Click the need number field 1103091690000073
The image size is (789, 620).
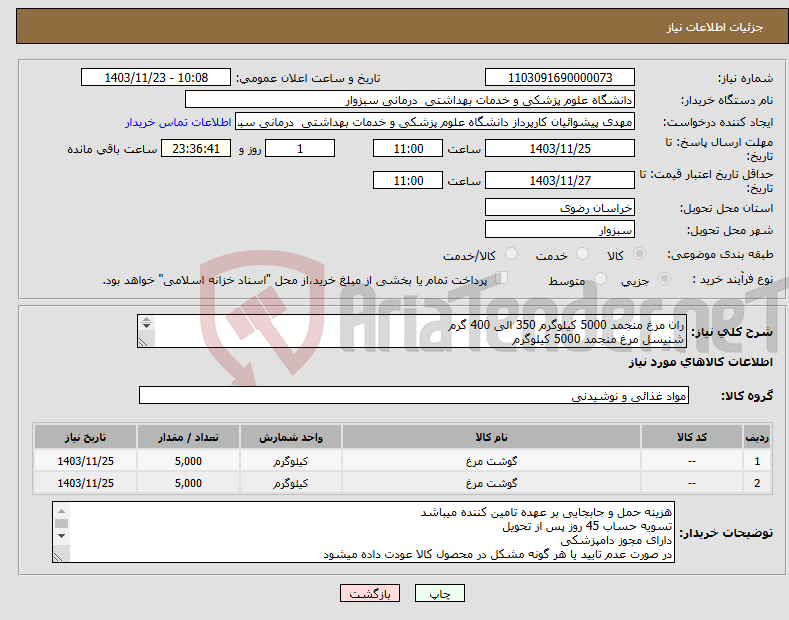tap(560, 78)
